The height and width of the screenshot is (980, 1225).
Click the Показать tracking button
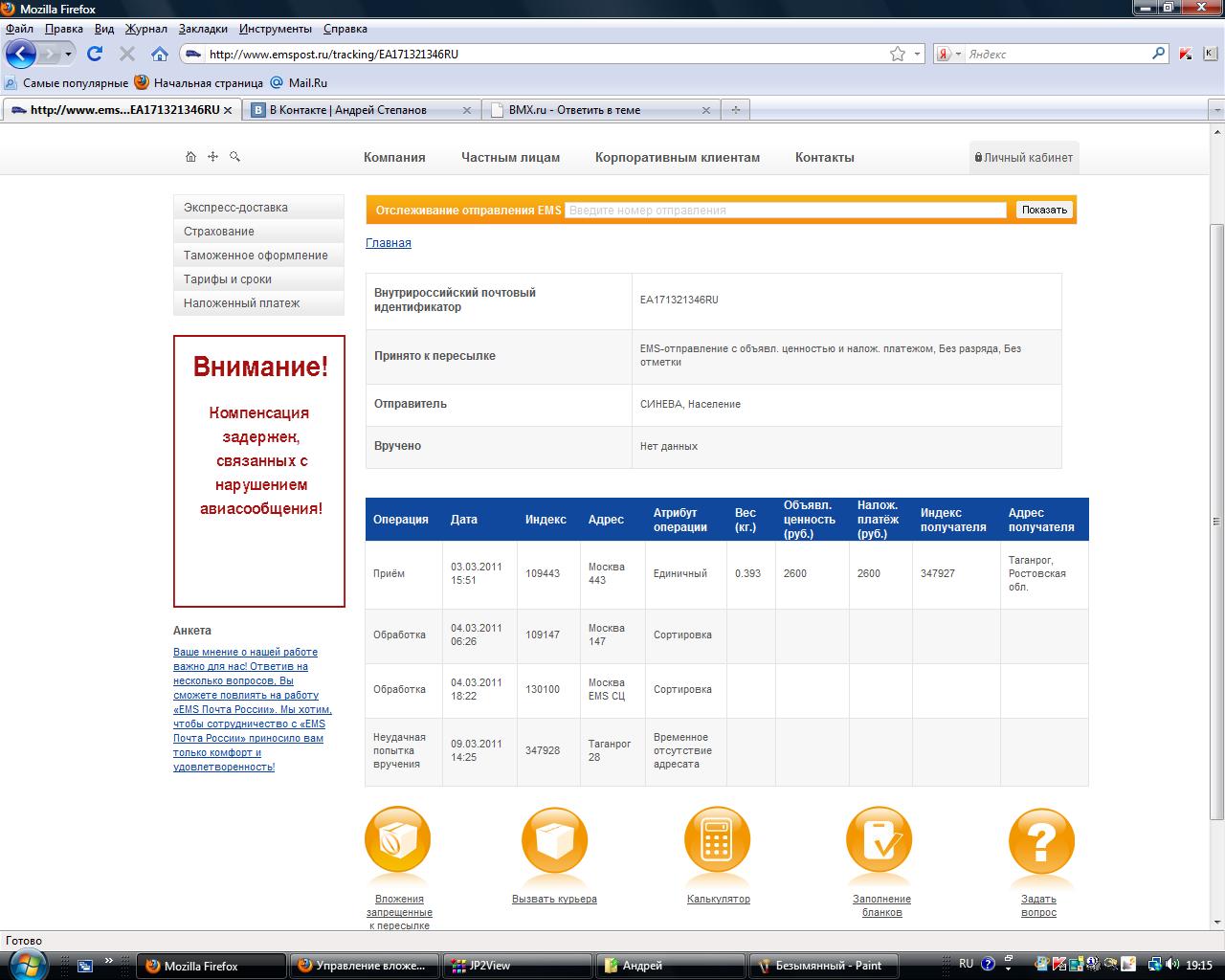click(x=1044, y=210)
